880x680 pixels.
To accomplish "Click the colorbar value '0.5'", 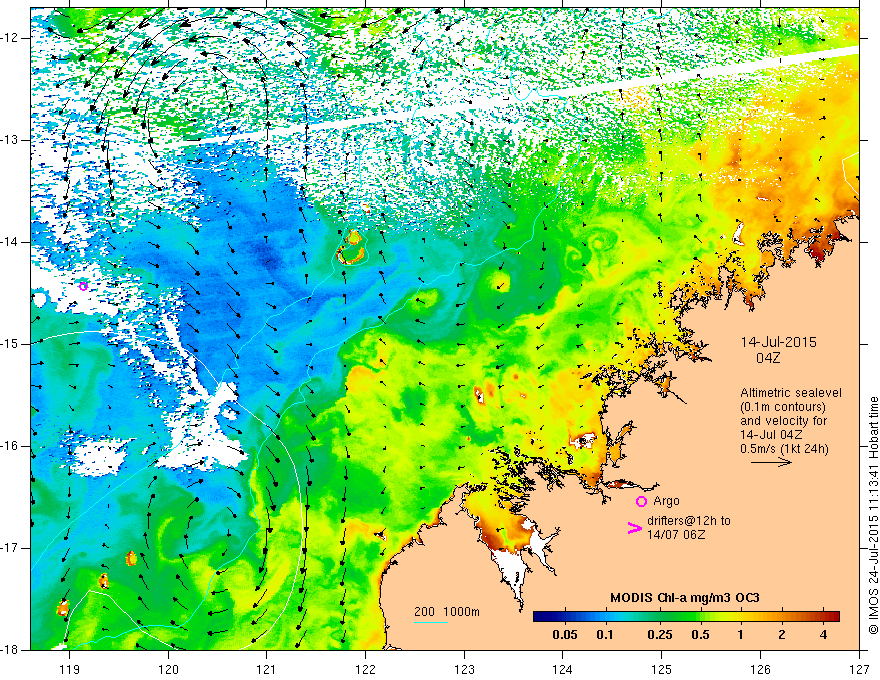I will coord(700,635).
